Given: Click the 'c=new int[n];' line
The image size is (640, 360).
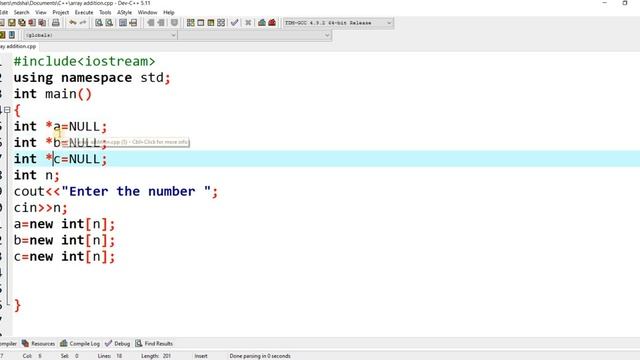Looking at the screenshot, I should 64,257.
